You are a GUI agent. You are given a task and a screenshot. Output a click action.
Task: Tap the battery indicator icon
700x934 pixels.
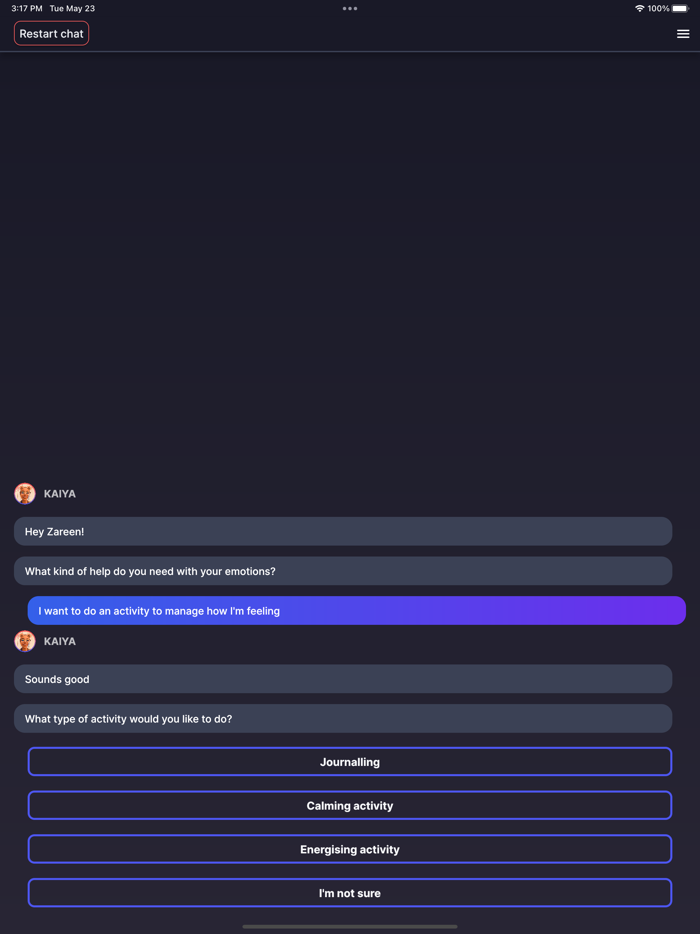tap(681, 9)
